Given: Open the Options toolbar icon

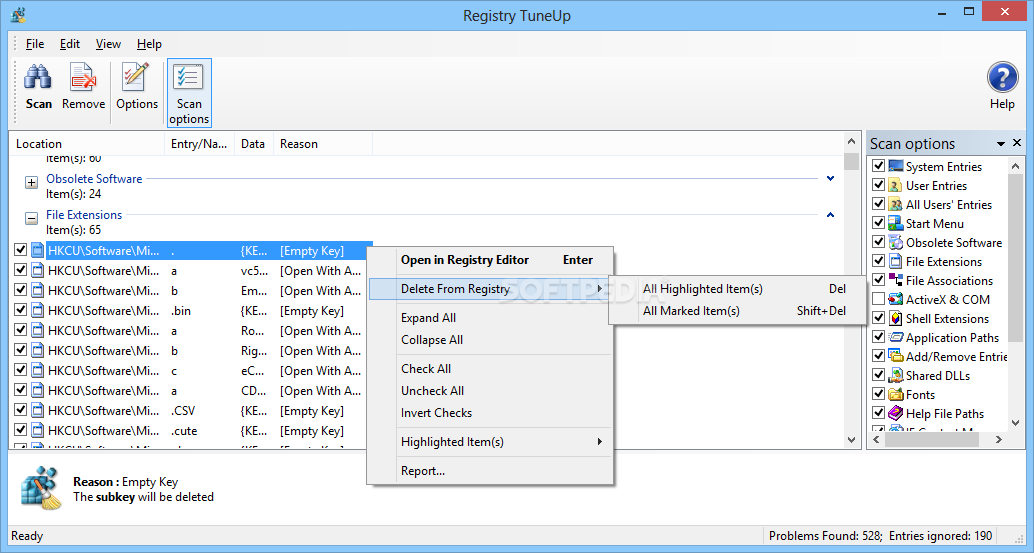Looking at the screenshot, I should [x=136, y=78].
